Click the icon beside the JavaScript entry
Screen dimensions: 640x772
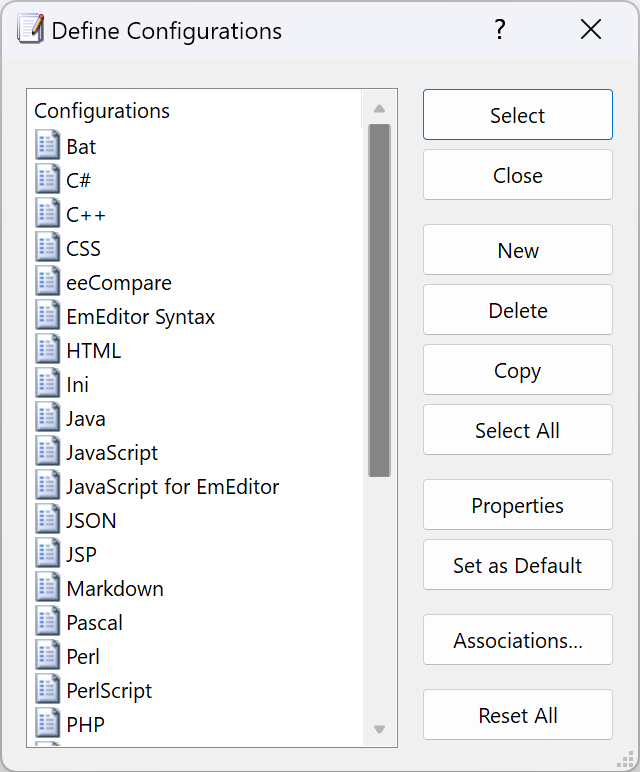[47, 451]
